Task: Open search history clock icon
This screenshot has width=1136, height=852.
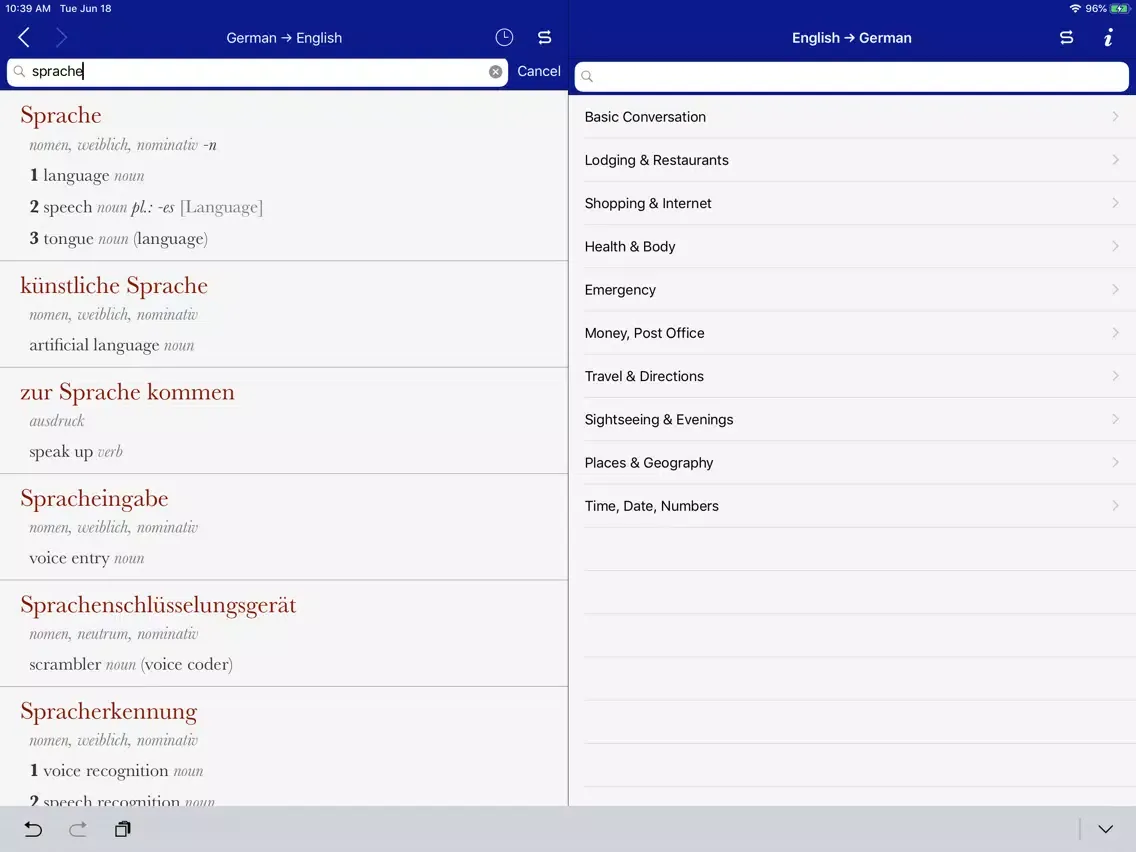Action: [x=504, y=38]
